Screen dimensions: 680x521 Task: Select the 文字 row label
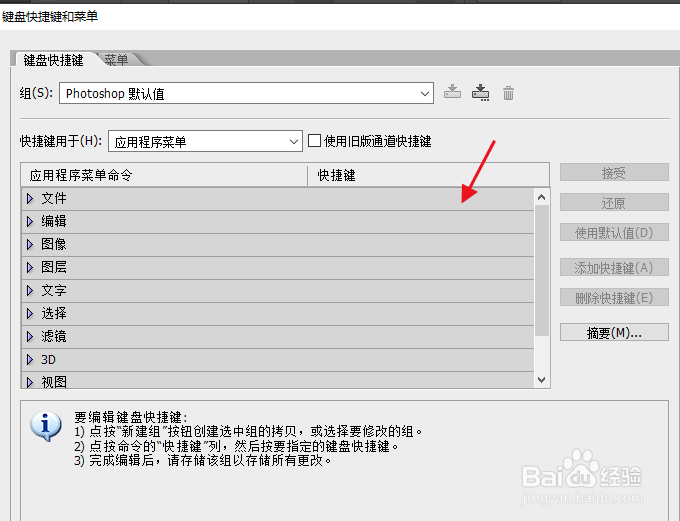point(54,291)
